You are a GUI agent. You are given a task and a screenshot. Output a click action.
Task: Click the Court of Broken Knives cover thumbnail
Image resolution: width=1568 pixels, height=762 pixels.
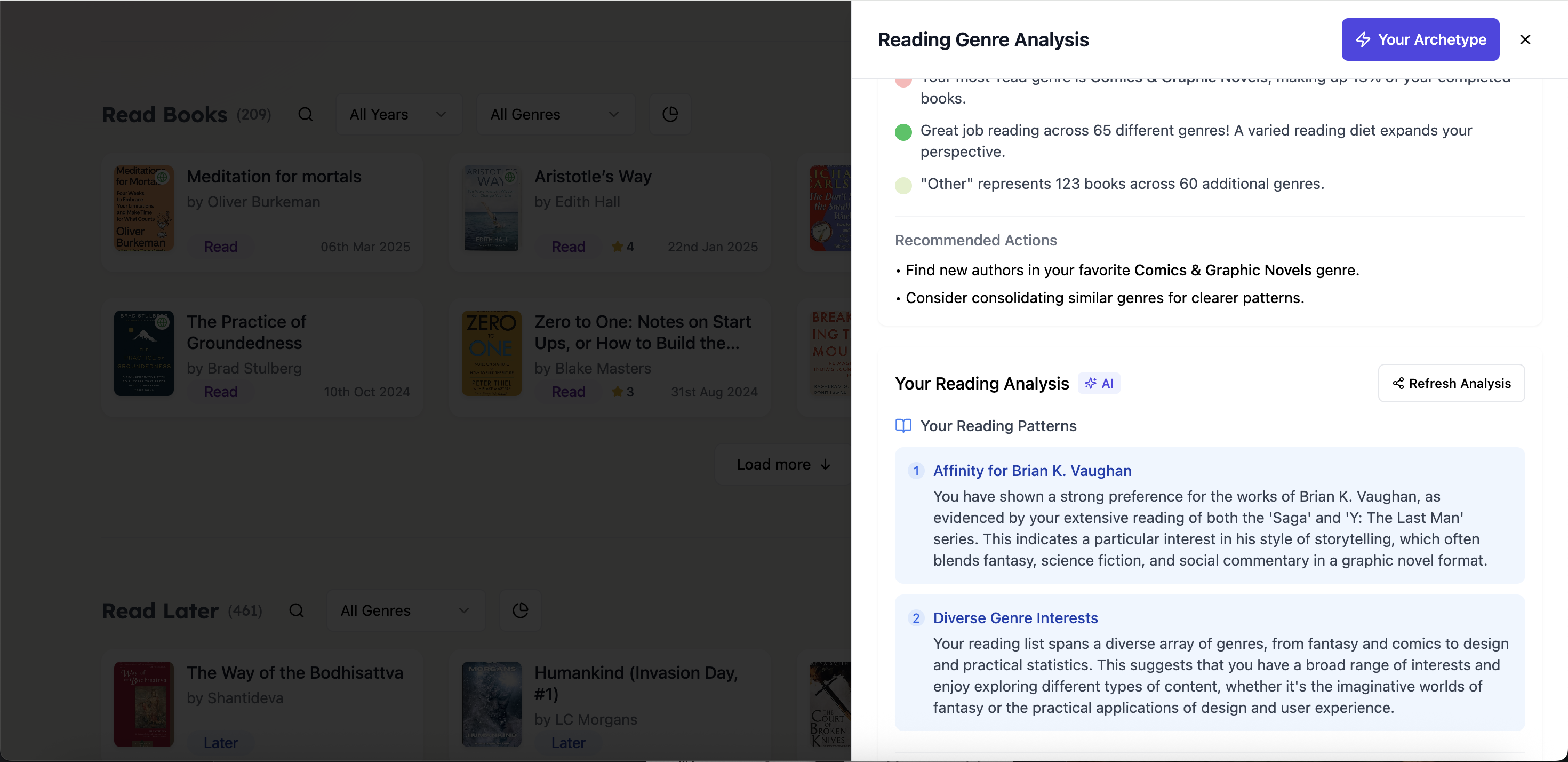coord(830,704)
